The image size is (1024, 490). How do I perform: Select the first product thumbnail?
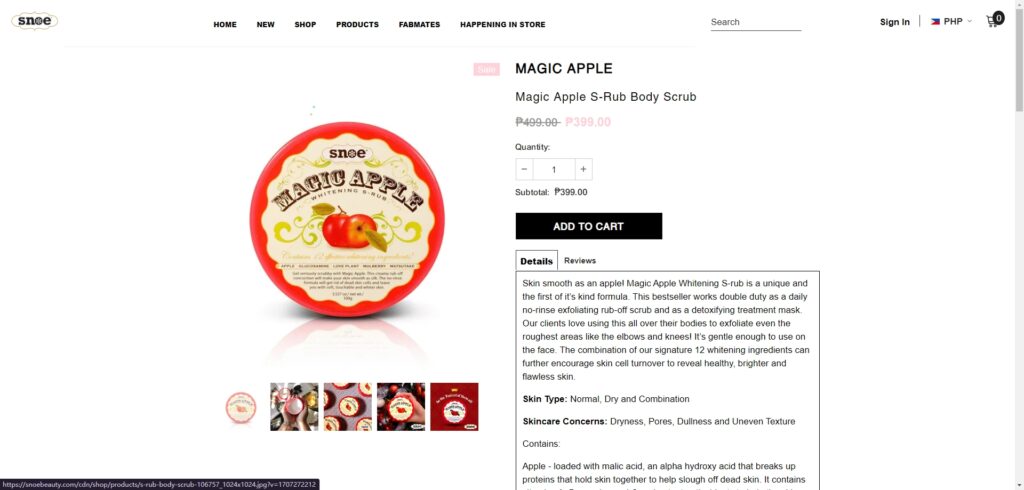241,407
